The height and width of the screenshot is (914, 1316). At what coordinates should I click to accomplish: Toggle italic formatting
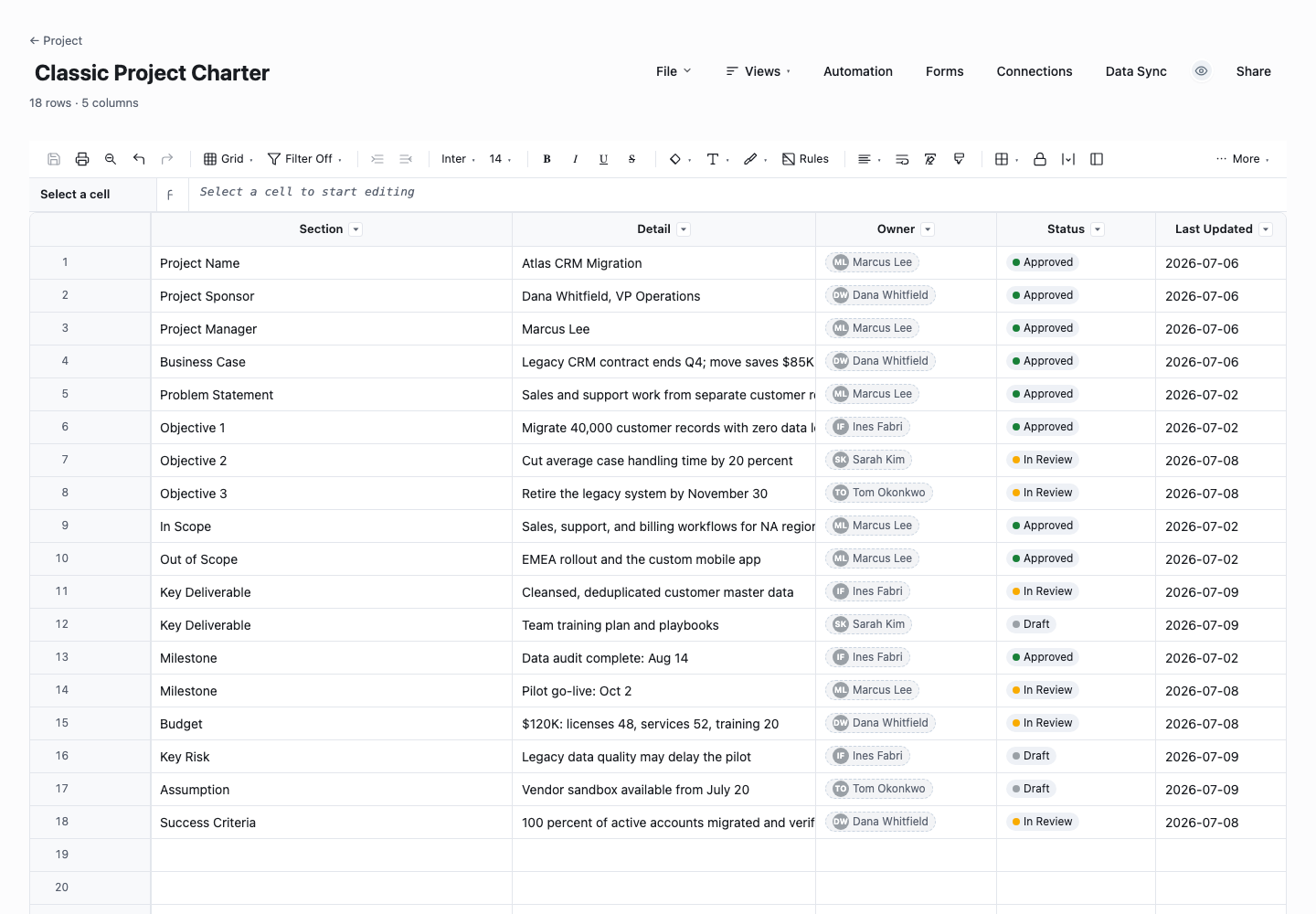click(575, 159)
